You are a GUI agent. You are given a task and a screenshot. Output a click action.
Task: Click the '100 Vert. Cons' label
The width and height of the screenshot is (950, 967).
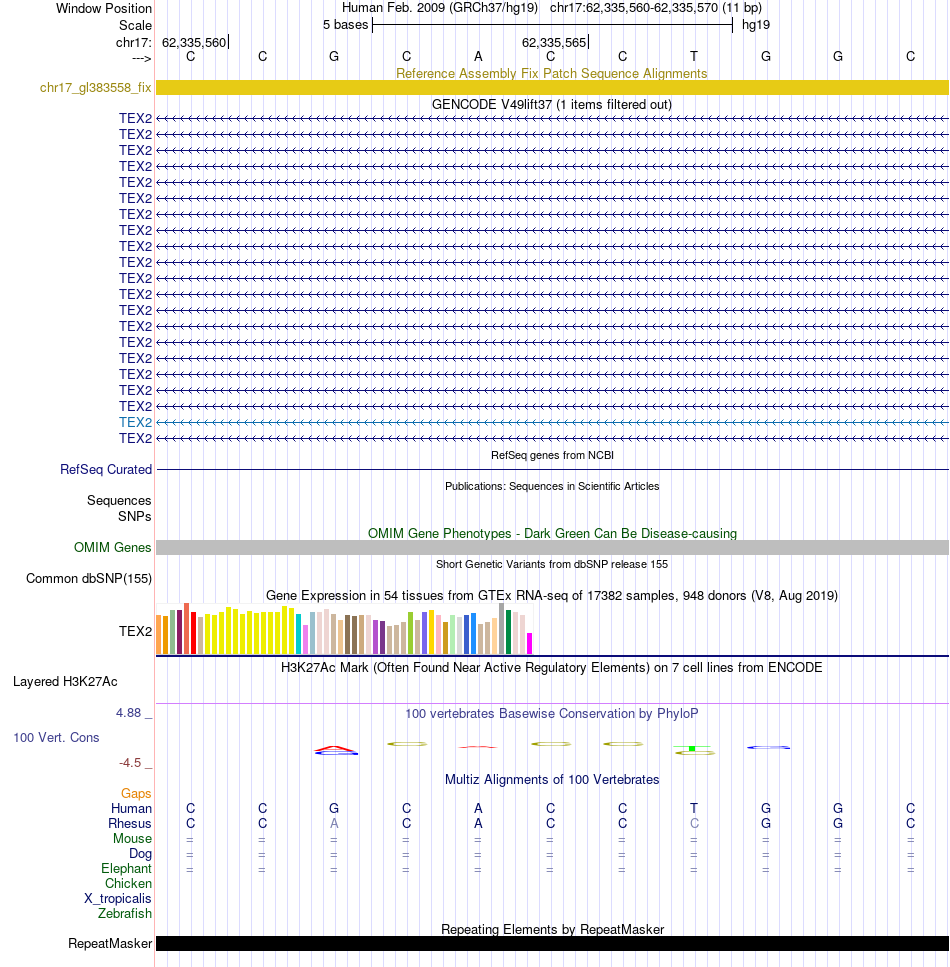point(56,738)
